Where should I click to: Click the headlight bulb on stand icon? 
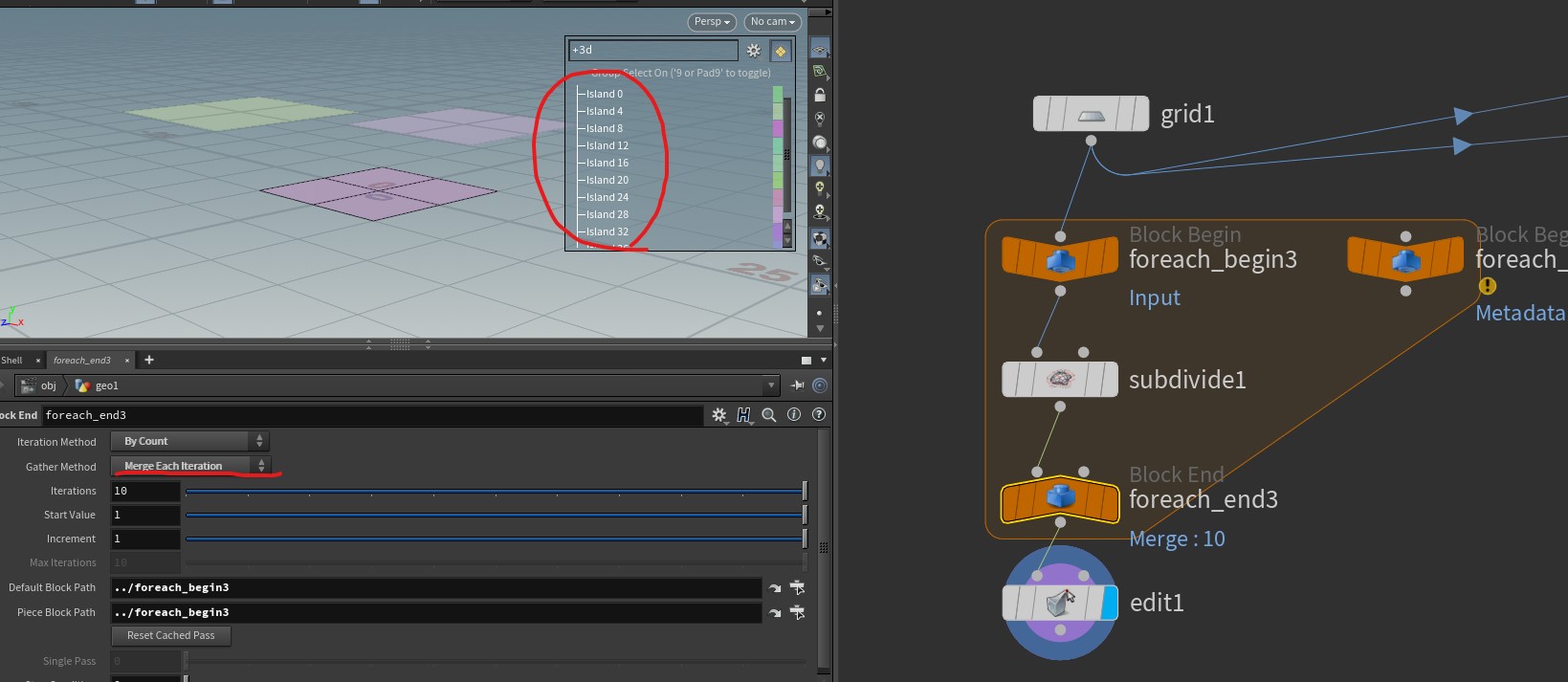tap(820, 212)
